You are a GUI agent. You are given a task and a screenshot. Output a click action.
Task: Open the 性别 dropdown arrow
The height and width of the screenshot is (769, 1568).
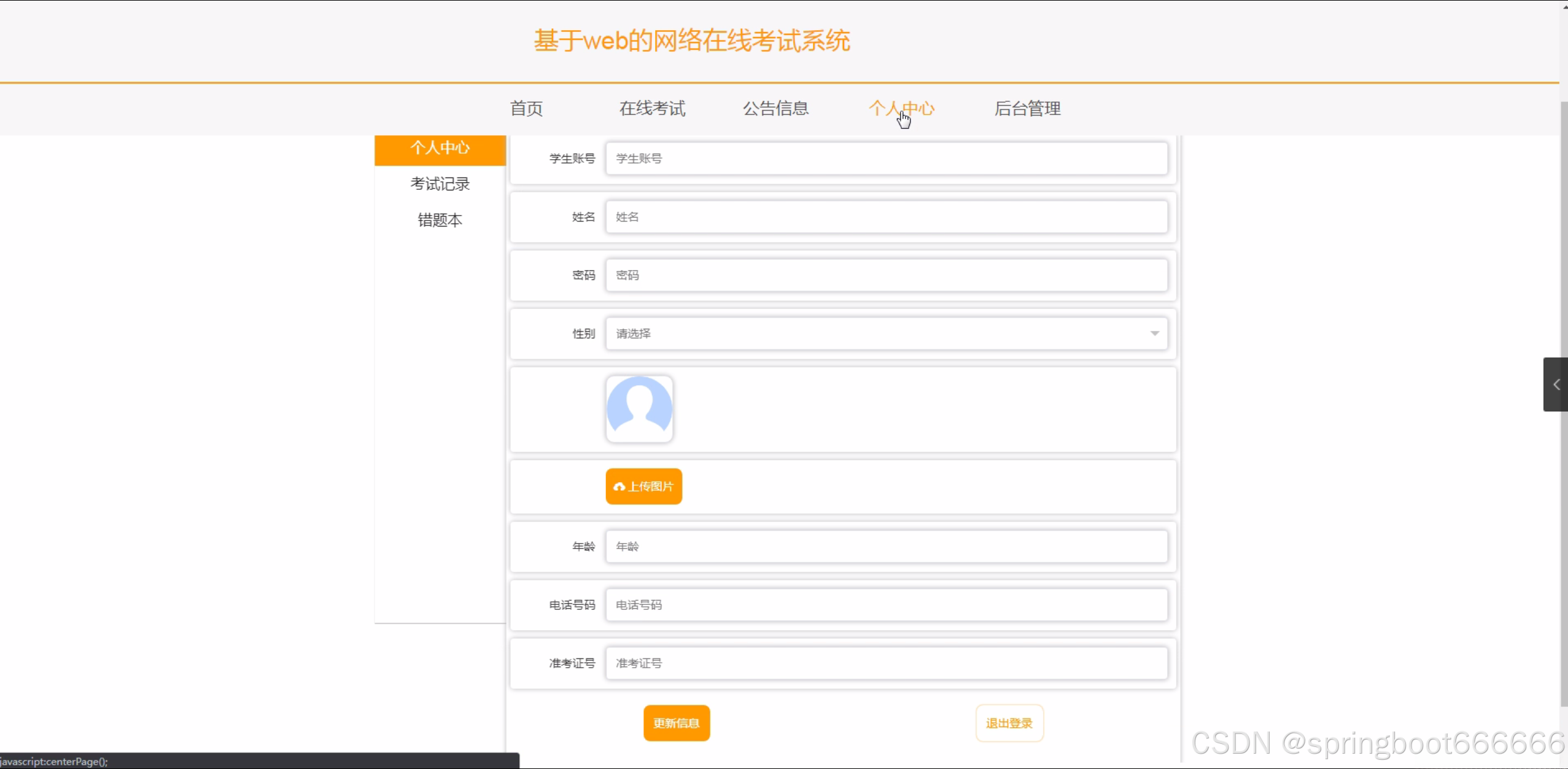coord(1154,334)
